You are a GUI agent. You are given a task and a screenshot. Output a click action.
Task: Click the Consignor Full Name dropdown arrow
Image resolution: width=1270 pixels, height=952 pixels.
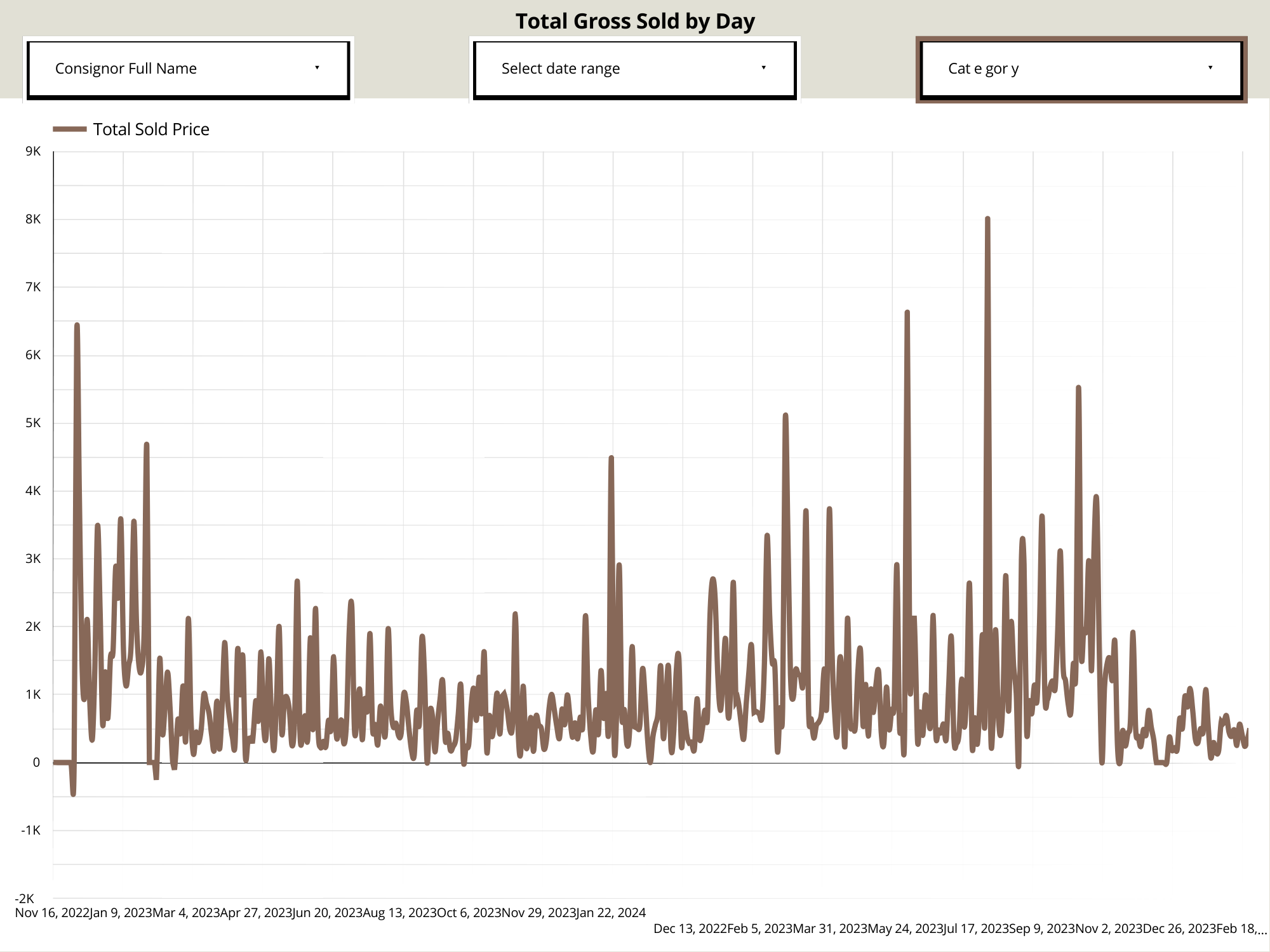(317, 68)
